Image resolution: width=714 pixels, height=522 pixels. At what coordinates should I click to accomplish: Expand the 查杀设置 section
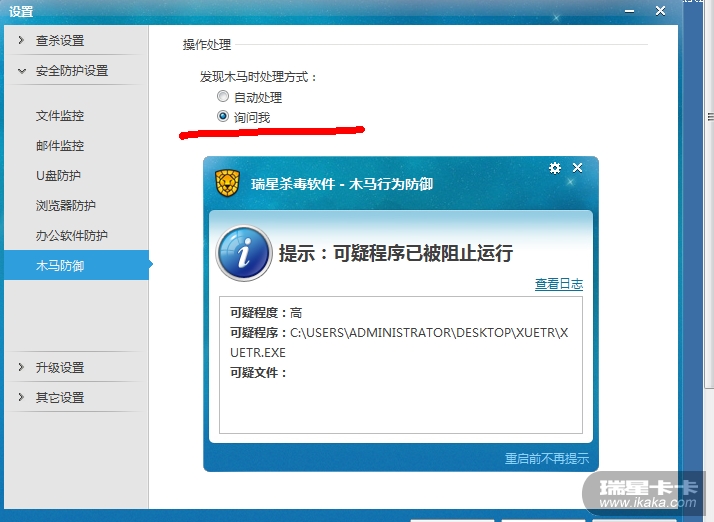pyautogui.click(x=75, y=41)
